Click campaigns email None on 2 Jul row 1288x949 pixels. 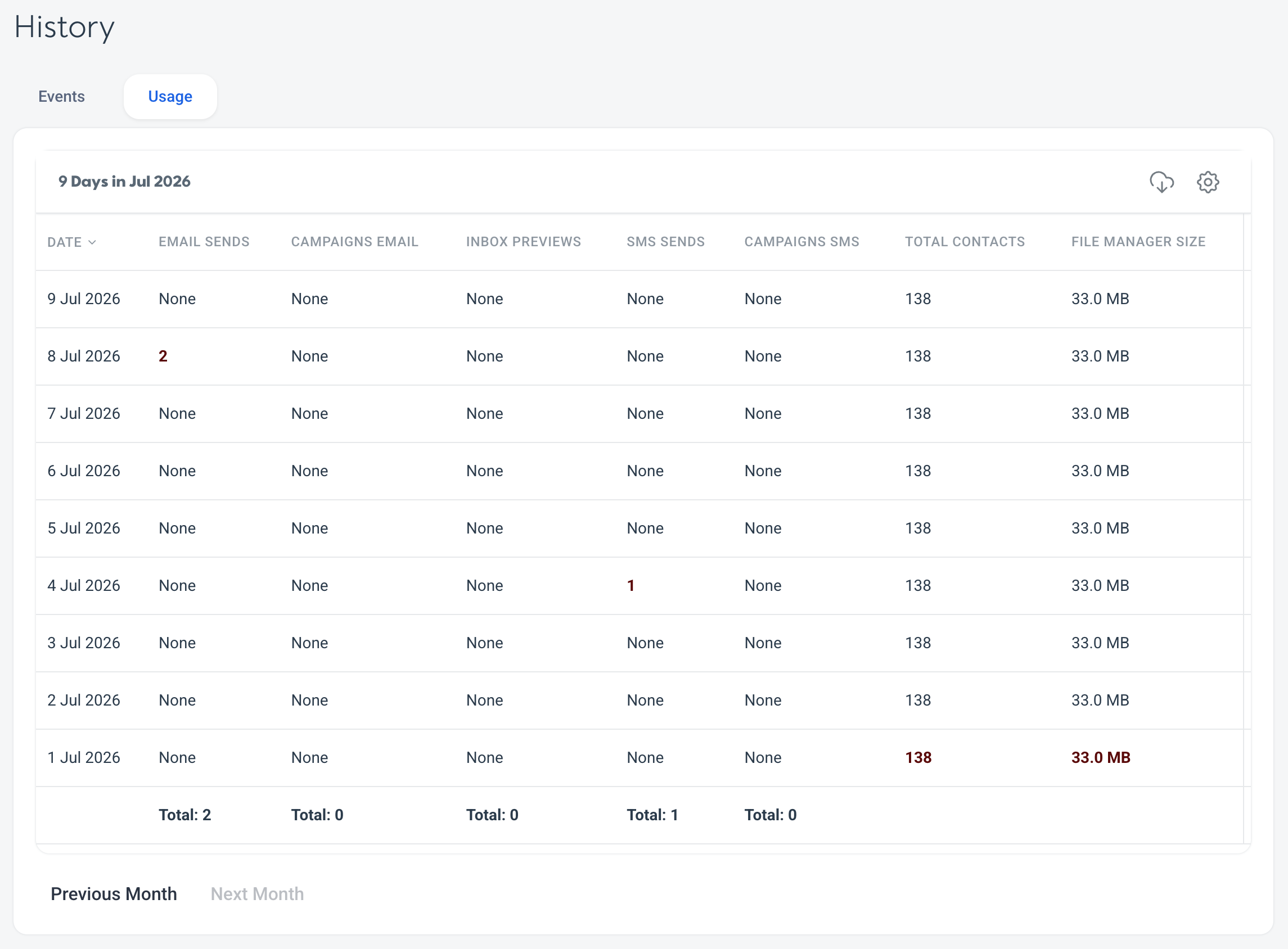coord(309,701)
